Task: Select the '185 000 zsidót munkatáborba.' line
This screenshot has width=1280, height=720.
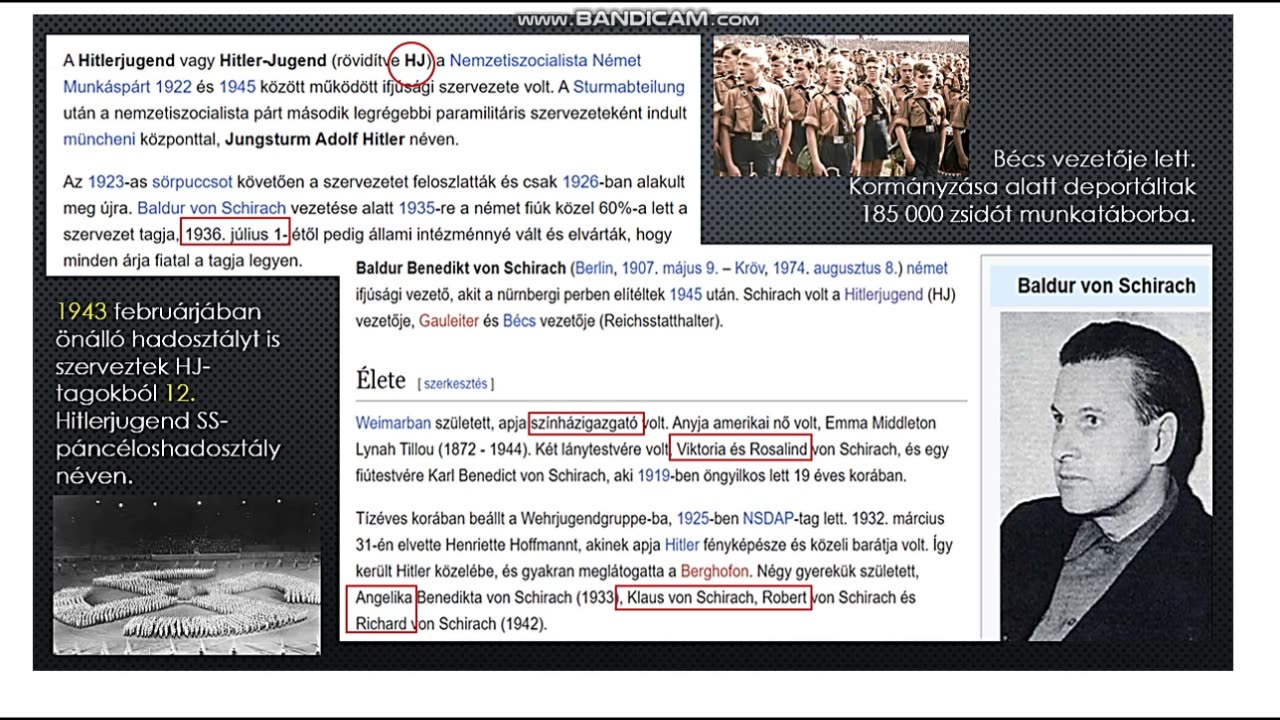Action: click(1029, 213)
